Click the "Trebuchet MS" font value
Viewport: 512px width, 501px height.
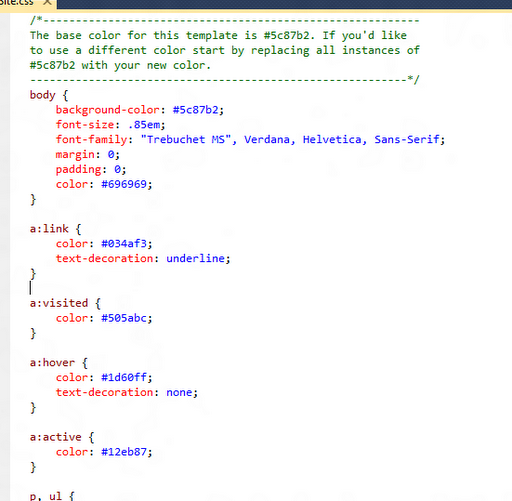point(186,139)
